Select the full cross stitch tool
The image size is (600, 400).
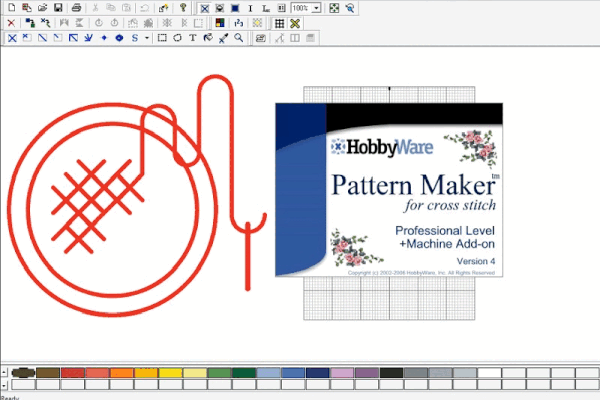tap(12, 38)
